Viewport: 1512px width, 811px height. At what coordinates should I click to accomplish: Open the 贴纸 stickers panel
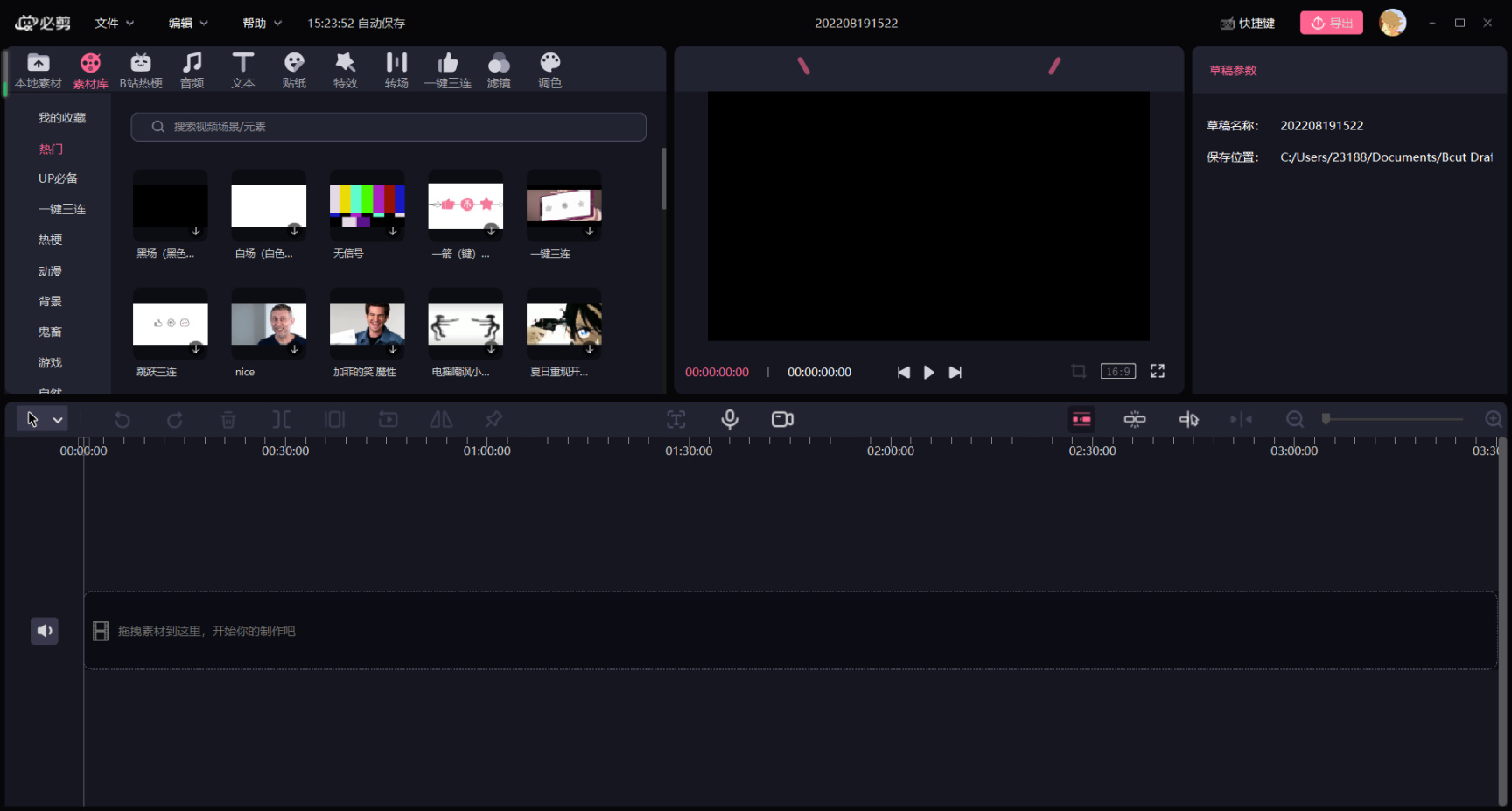pyautogui.click(x=294, y=71)
